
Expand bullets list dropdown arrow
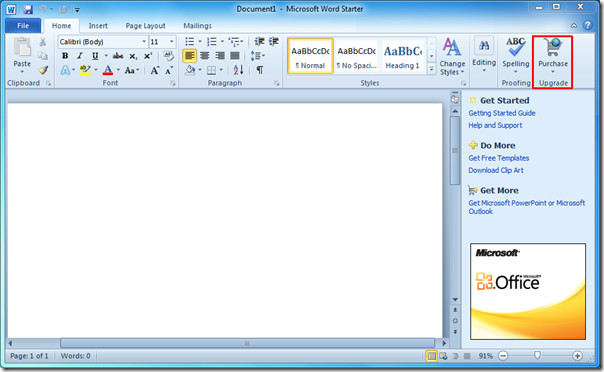[x=200, y=42]
